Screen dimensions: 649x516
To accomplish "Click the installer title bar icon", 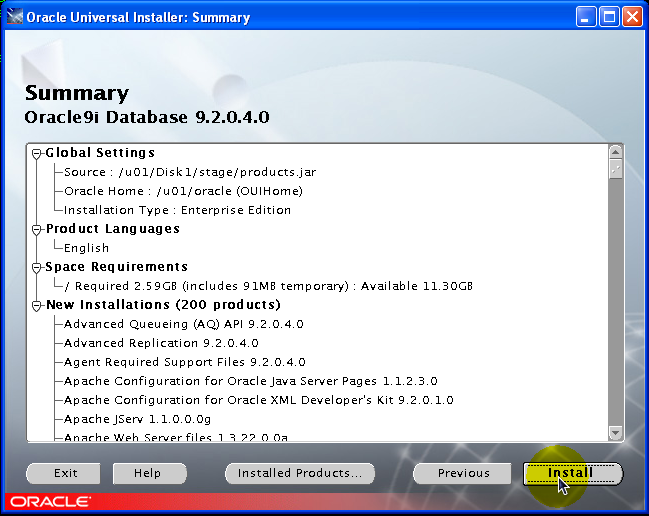I will (14, 17).
